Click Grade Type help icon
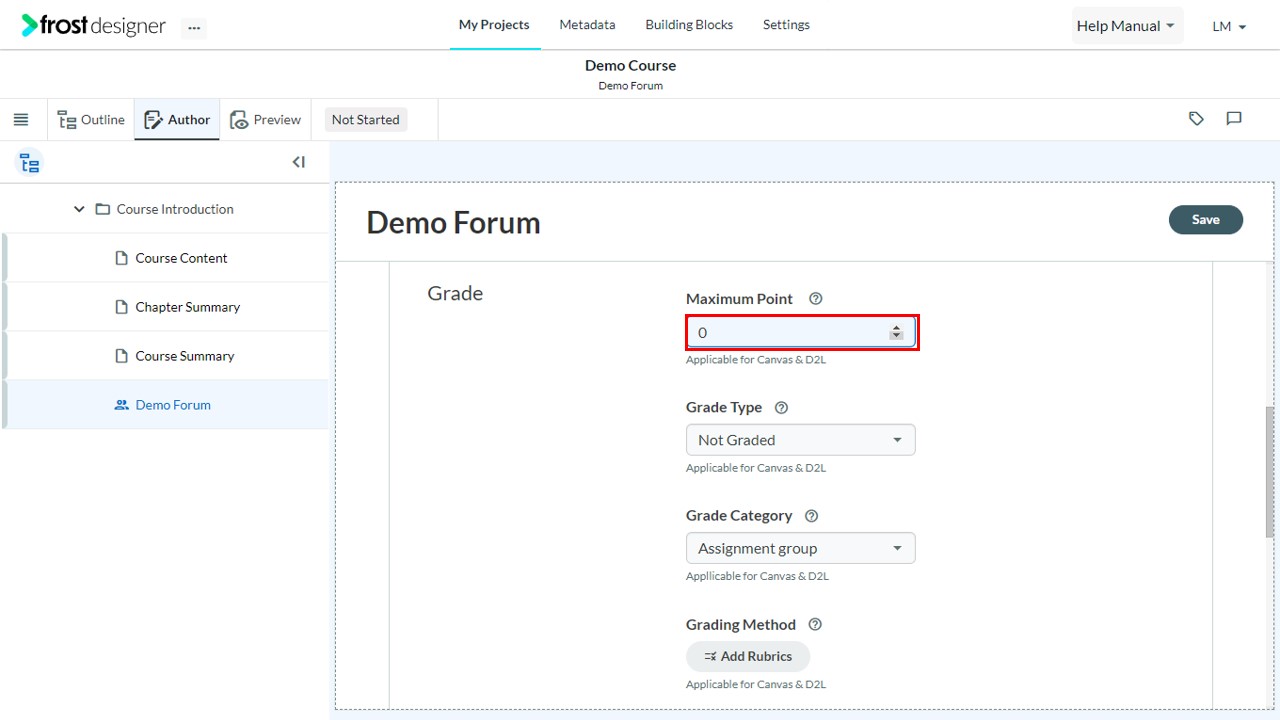The width and height of the screenshot is (1280, 720). pyautogui.click(x=782, y=408)
